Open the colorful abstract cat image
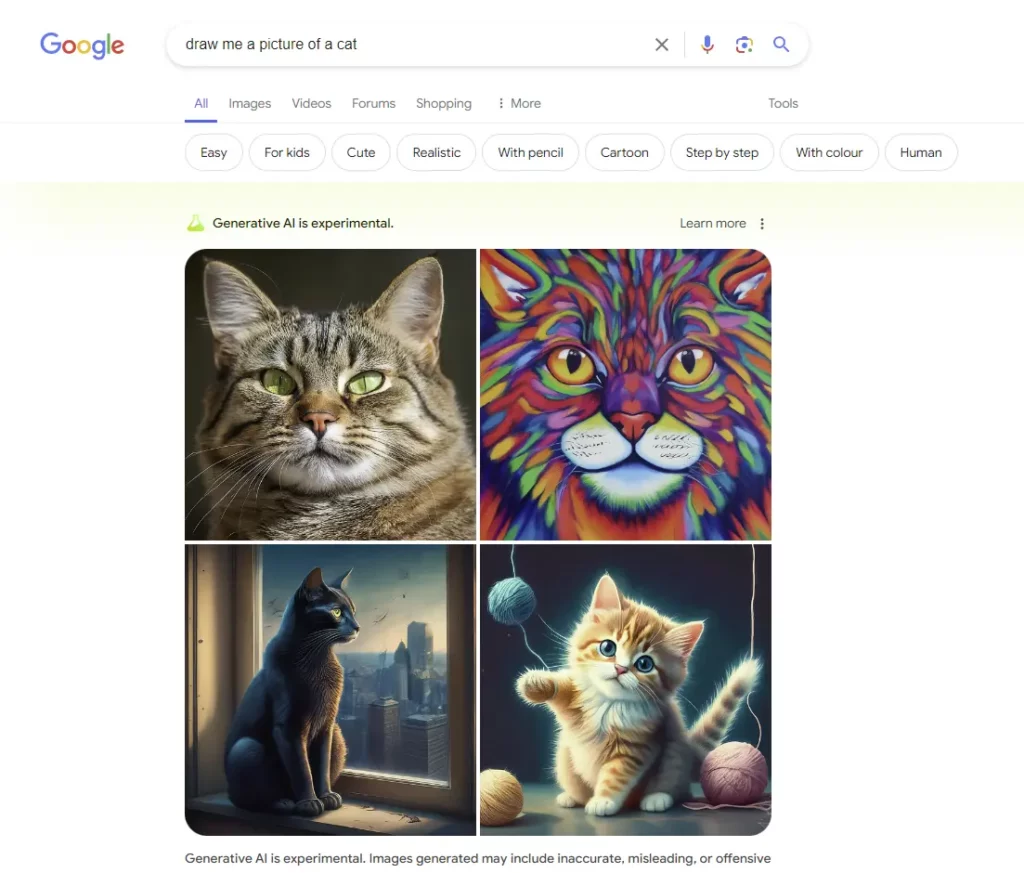This screenshot has width=1024, height=873. (x=626, y=394)
